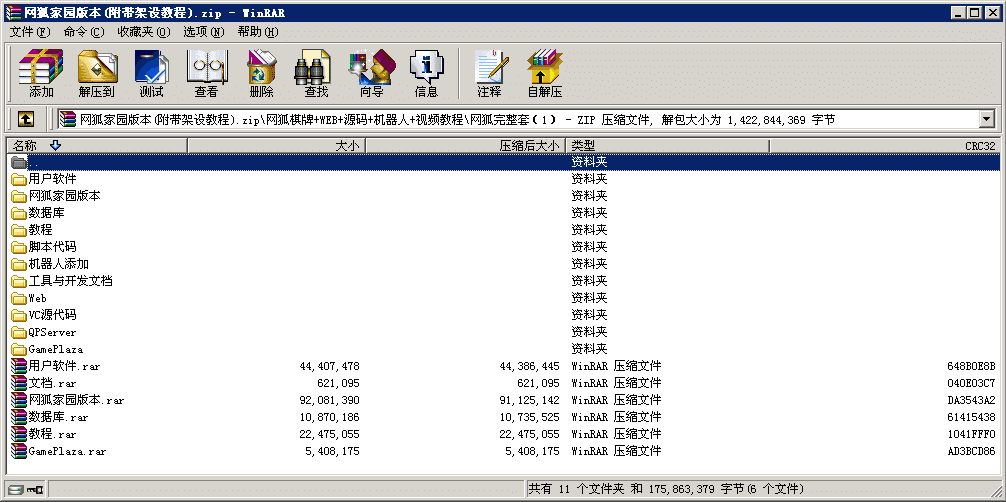The image size is (1006, 502).
Task: Click CRC32 value AD3BCD86
Action: pyautogui.click(x=971, y=451)
